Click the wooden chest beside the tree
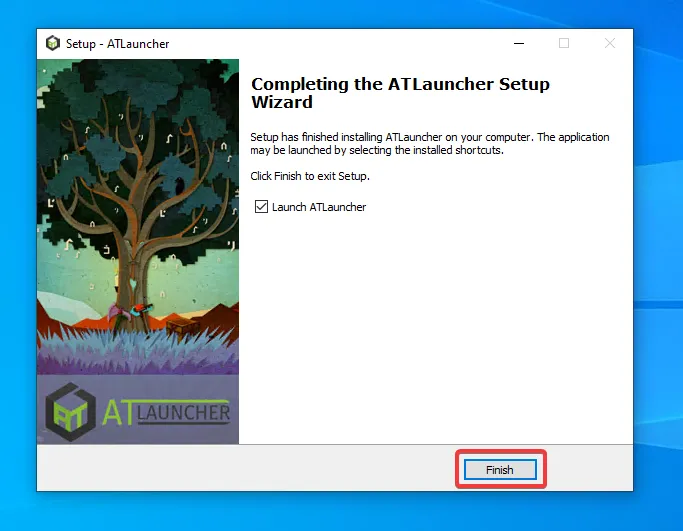Viewport: 683px width, 531px height. tap(180, 325)
